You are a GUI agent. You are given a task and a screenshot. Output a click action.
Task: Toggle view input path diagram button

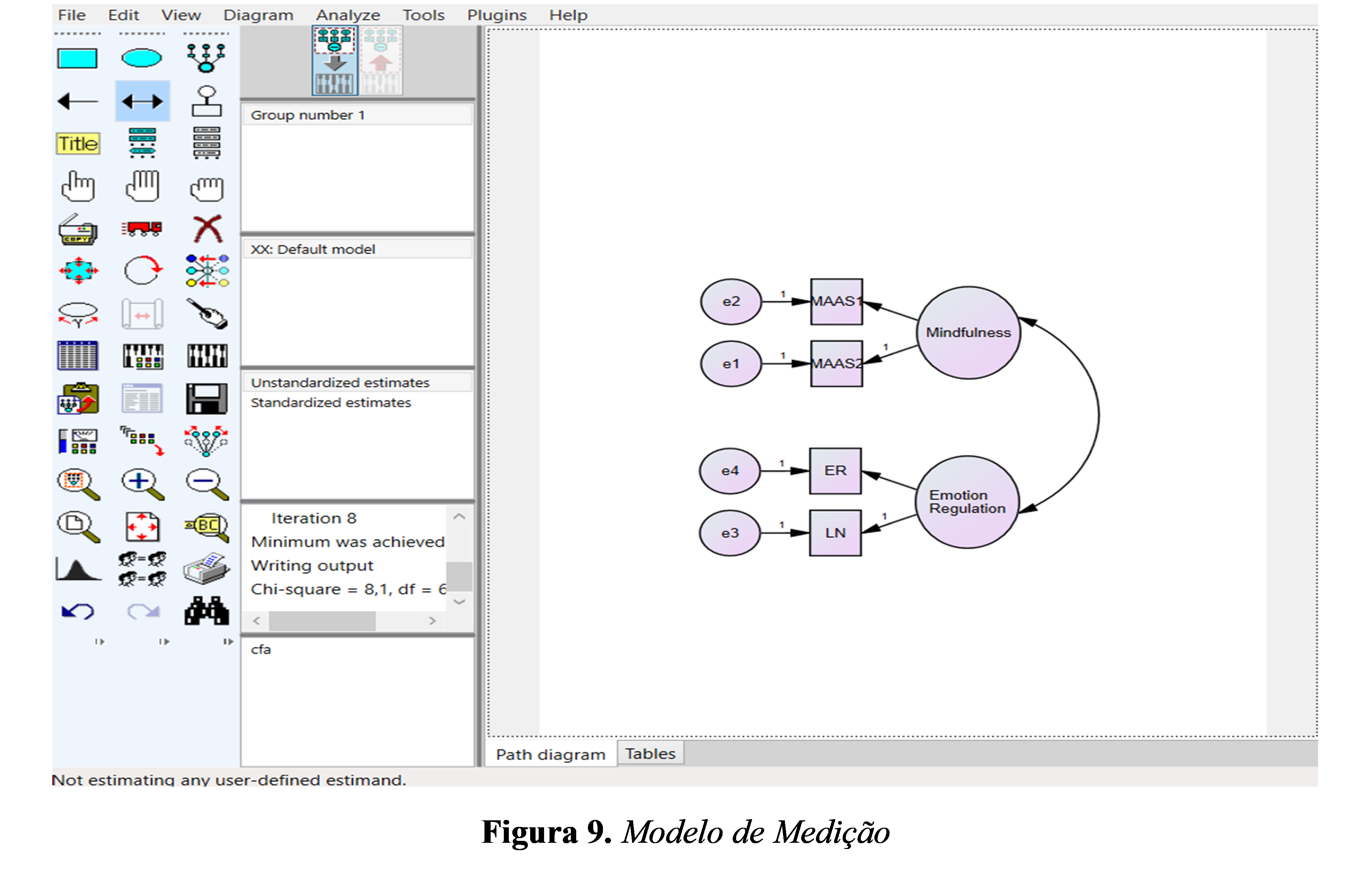335,60
